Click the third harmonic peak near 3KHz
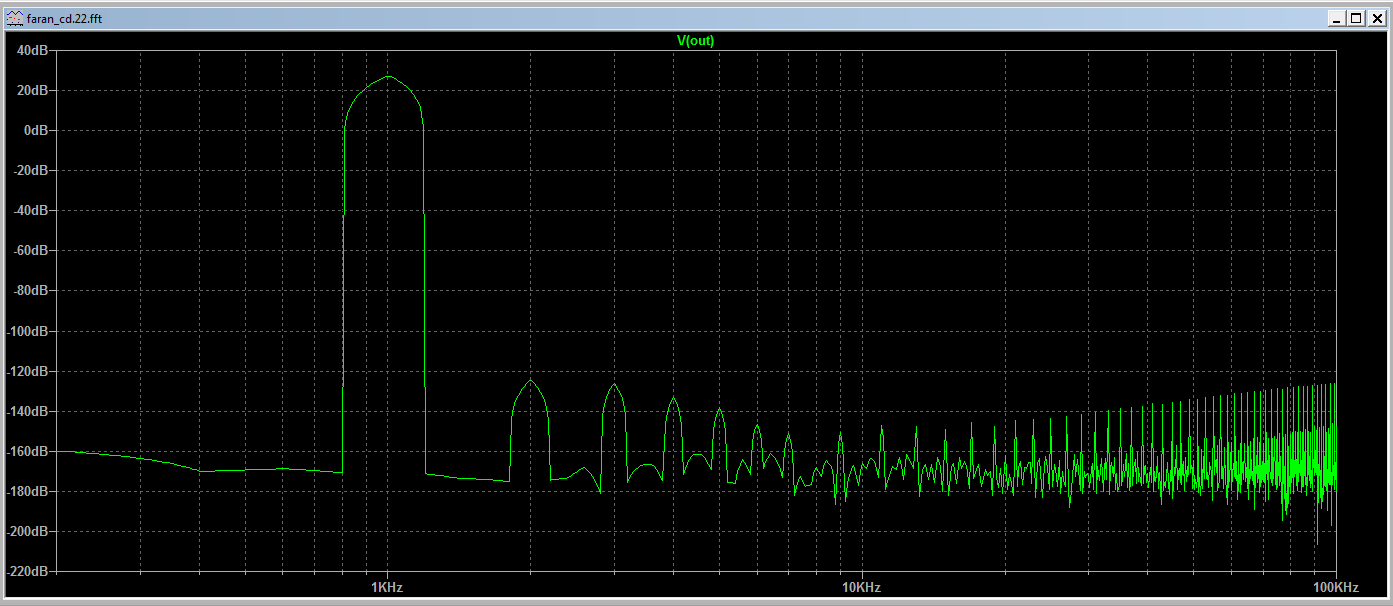 point(614,384)
